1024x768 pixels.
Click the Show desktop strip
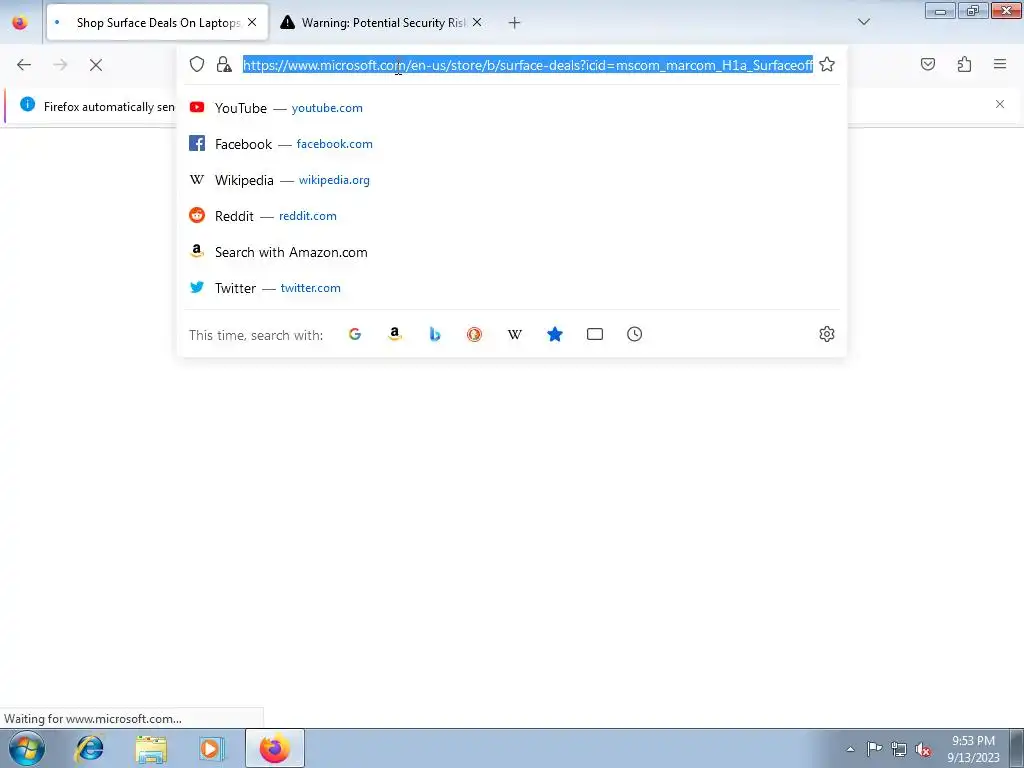[1016, 748]
